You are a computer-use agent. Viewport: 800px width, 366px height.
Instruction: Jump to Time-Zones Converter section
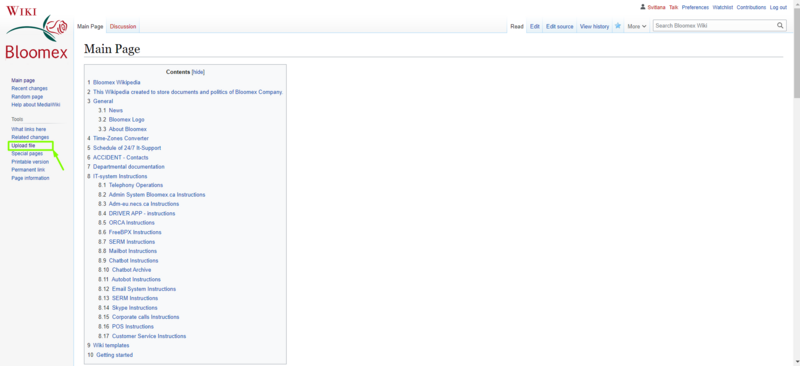pos(121,138)
